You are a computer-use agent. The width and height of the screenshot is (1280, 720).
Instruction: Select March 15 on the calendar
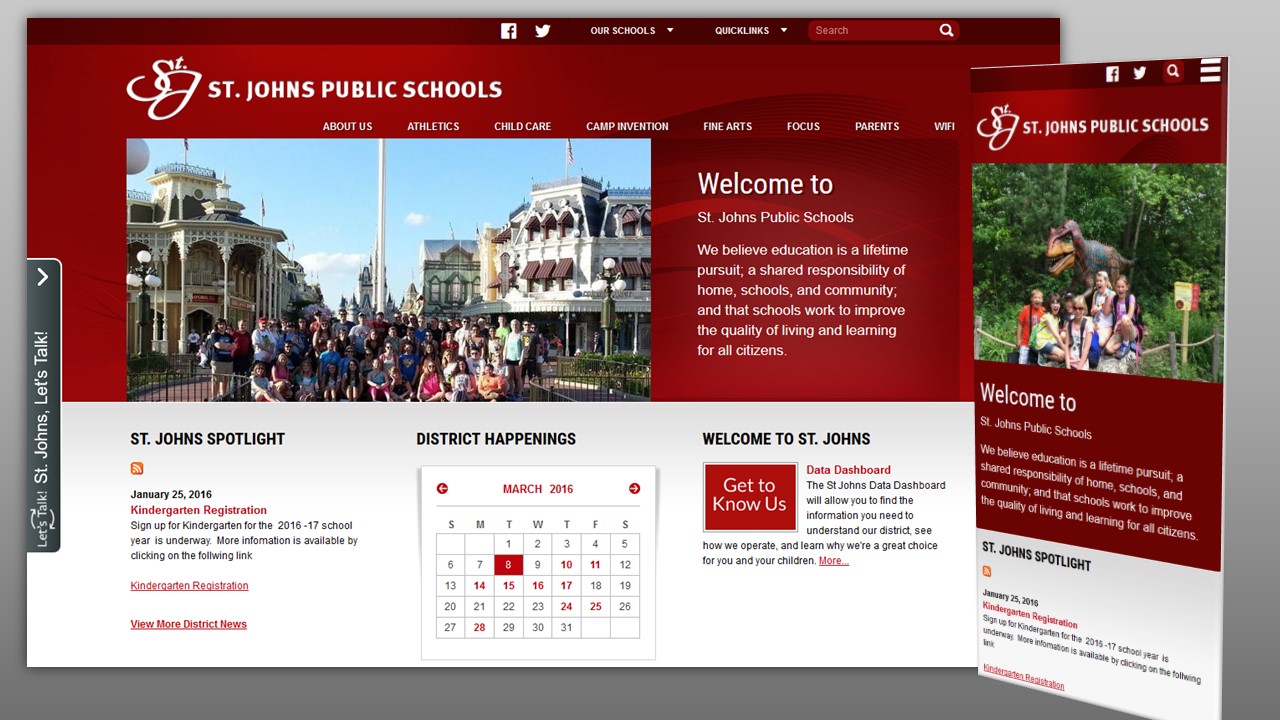(x=509, y=586)
